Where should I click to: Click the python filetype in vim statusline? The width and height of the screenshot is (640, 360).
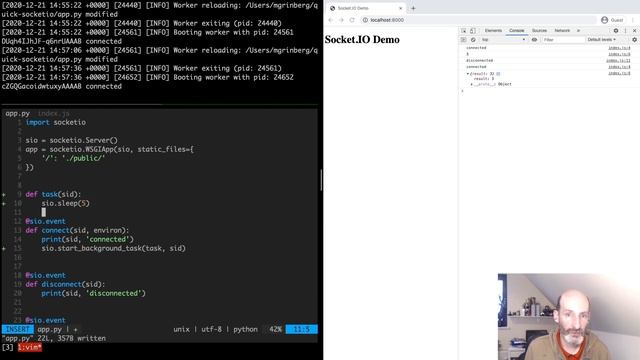[245, 329]
